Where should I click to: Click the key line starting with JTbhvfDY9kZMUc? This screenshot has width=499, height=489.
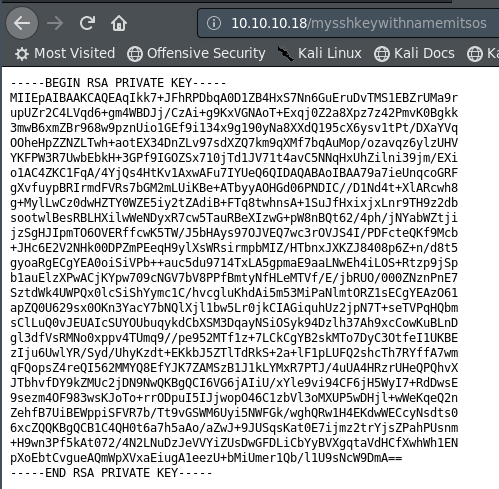[x=234, y=383]
